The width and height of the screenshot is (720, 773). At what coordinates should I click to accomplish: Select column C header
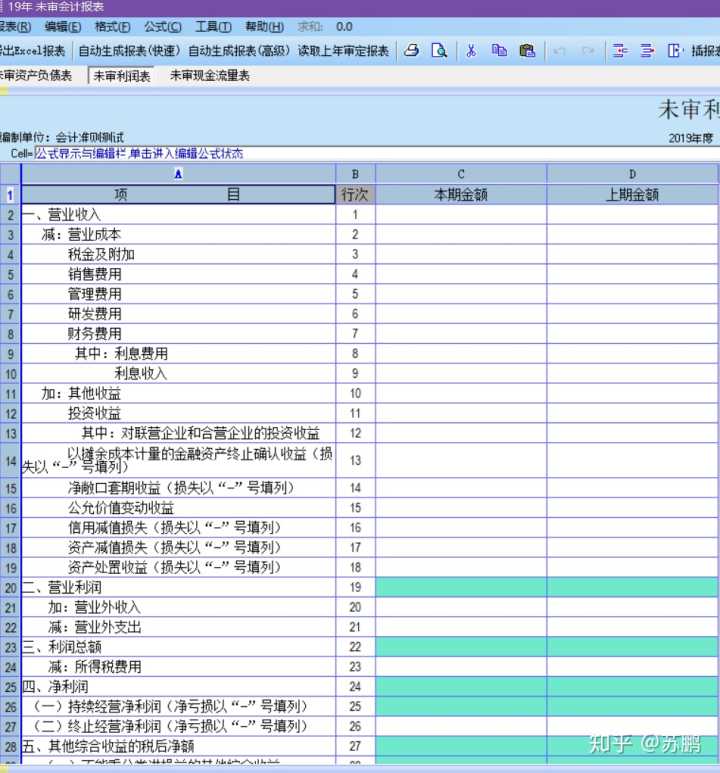click(x=461, y=174)
